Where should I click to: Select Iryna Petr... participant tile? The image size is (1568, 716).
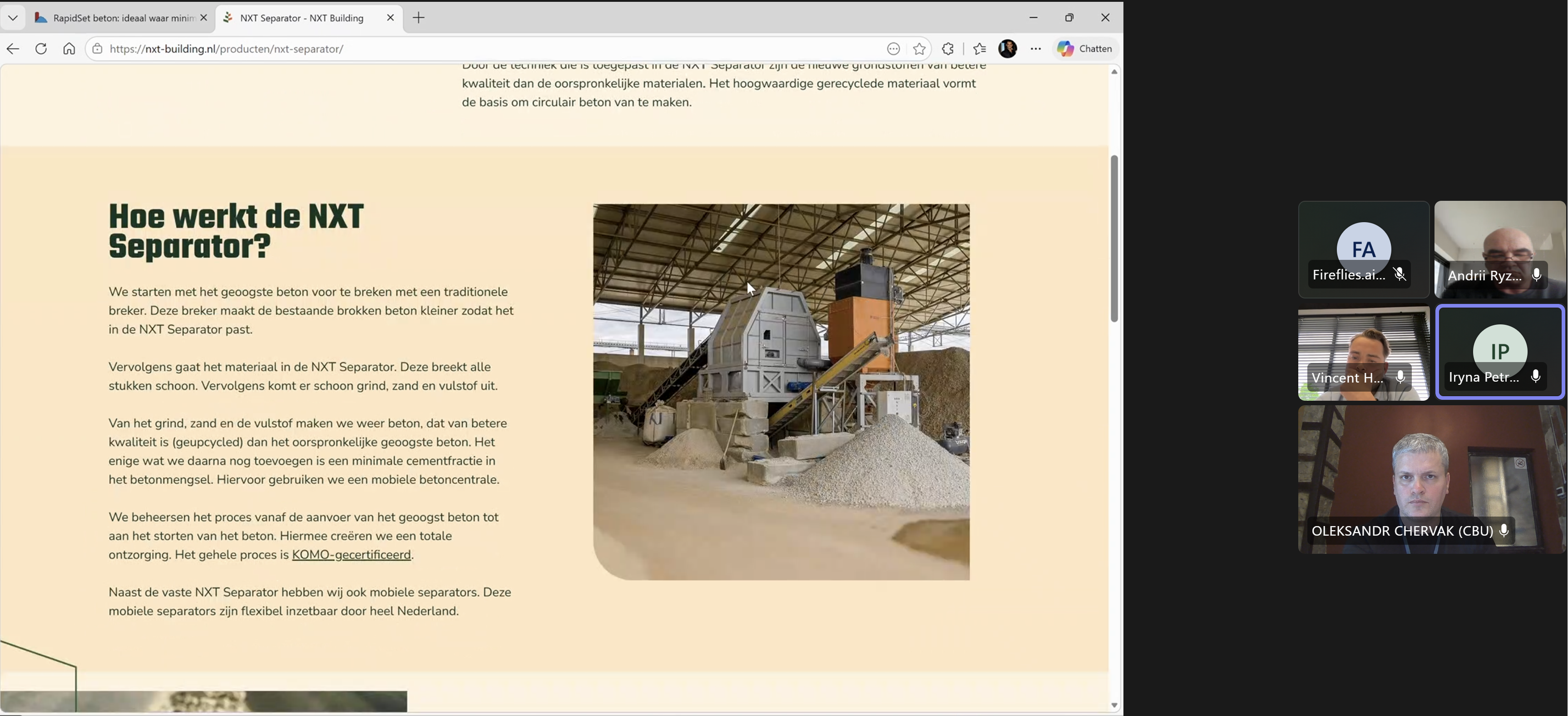1500,352
